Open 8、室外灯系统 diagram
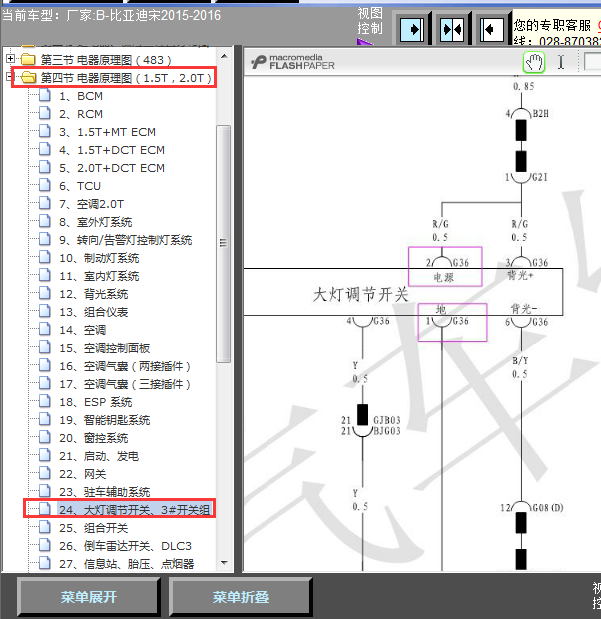Viewport: 601px width, 619px height. click(x=96, y=222)
